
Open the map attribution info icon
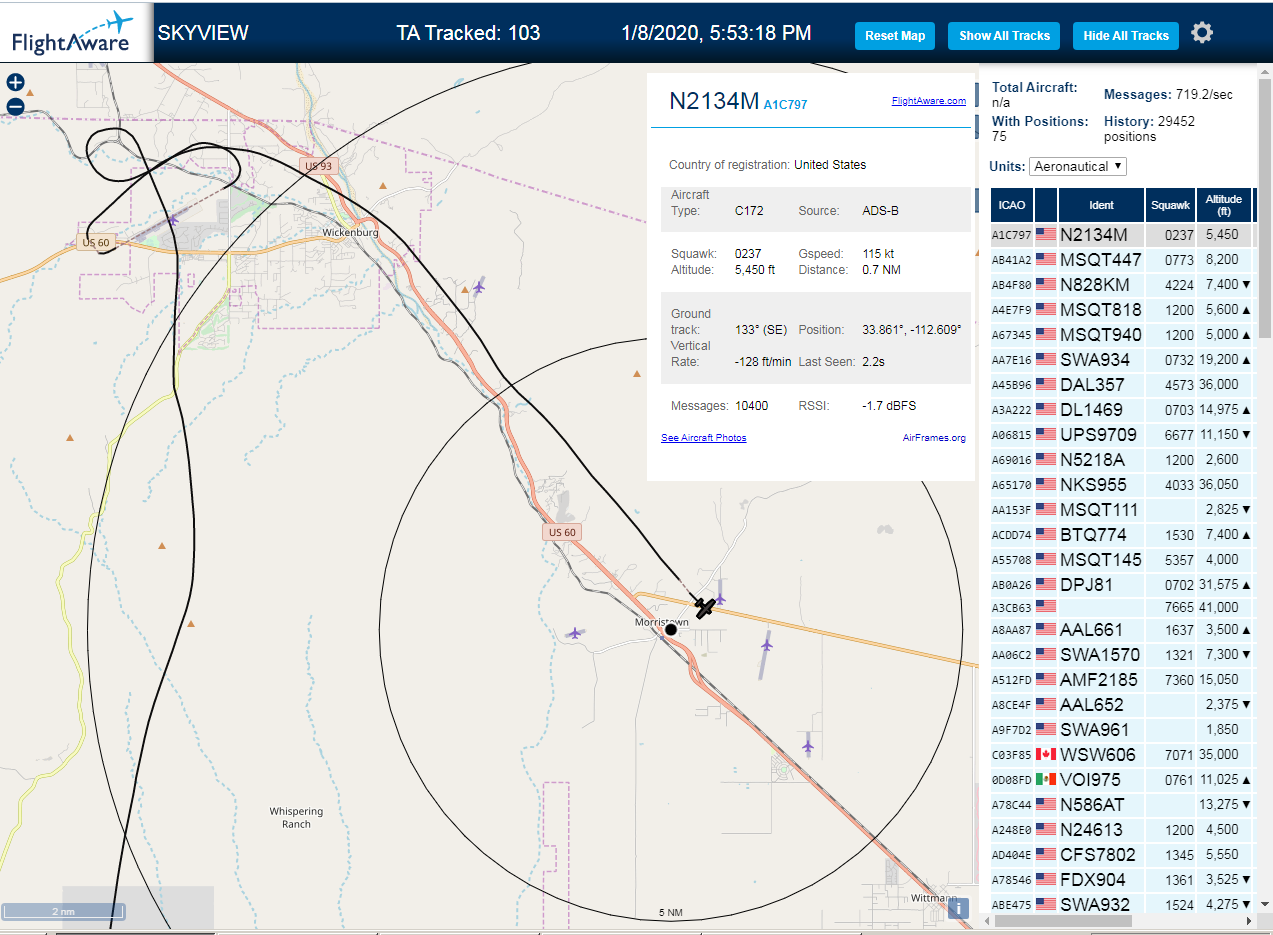pyautogui.click(x=958, y=908)
